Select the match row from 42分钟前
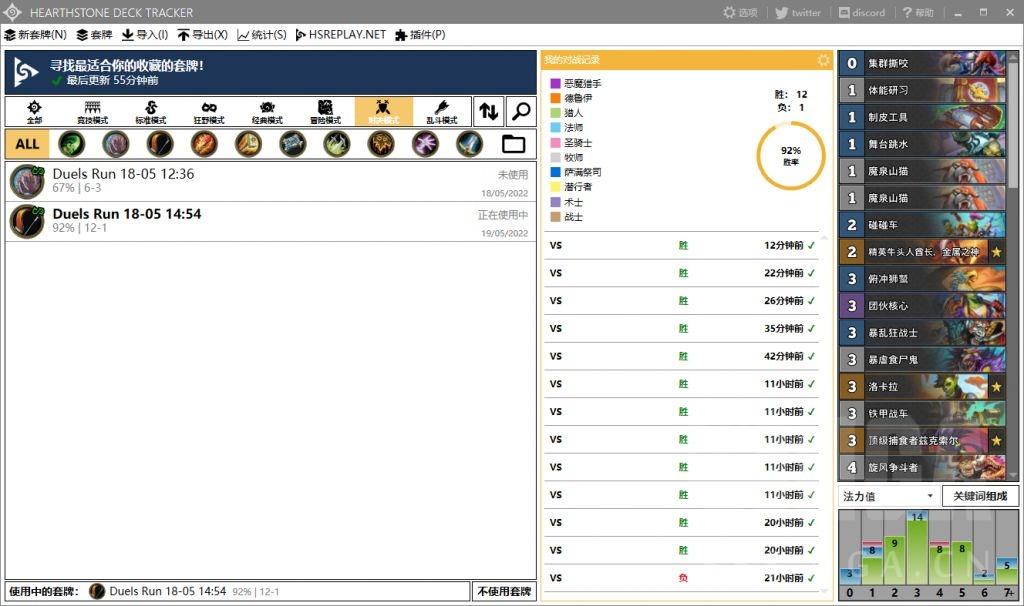The height and width of the screenshot is (606, 1024). [x=681, y=356]
